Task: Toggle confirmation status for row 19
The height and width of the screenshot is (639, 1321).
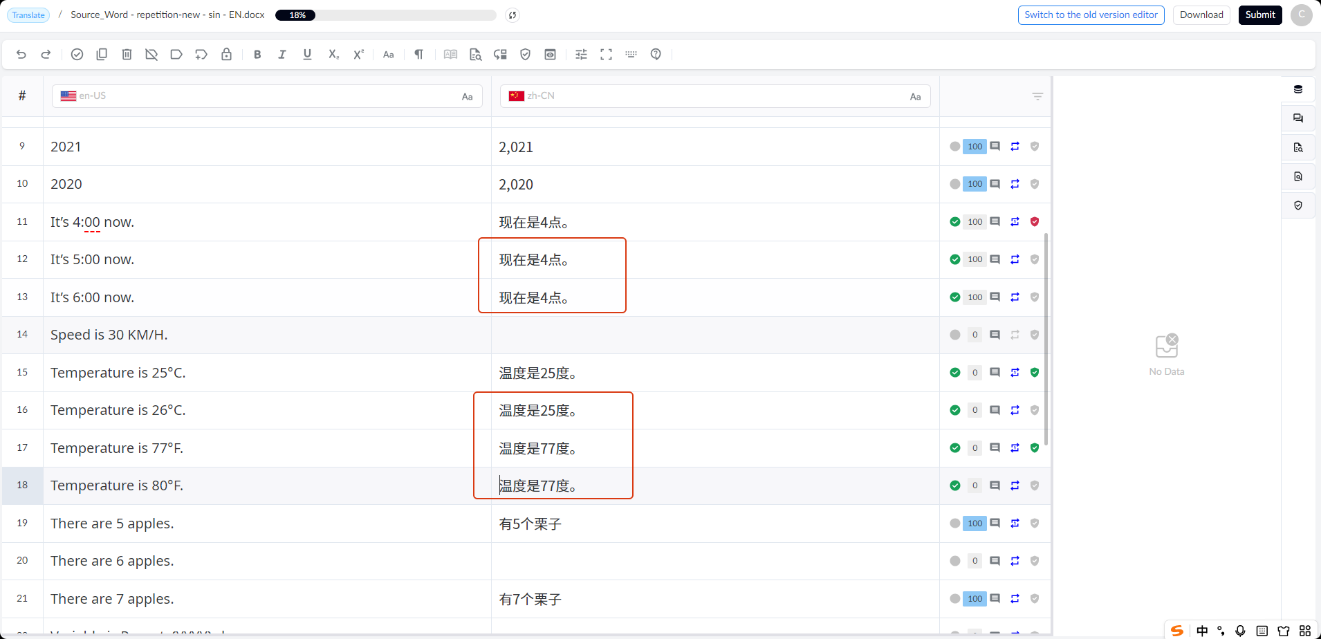Action: coord(955,523)
